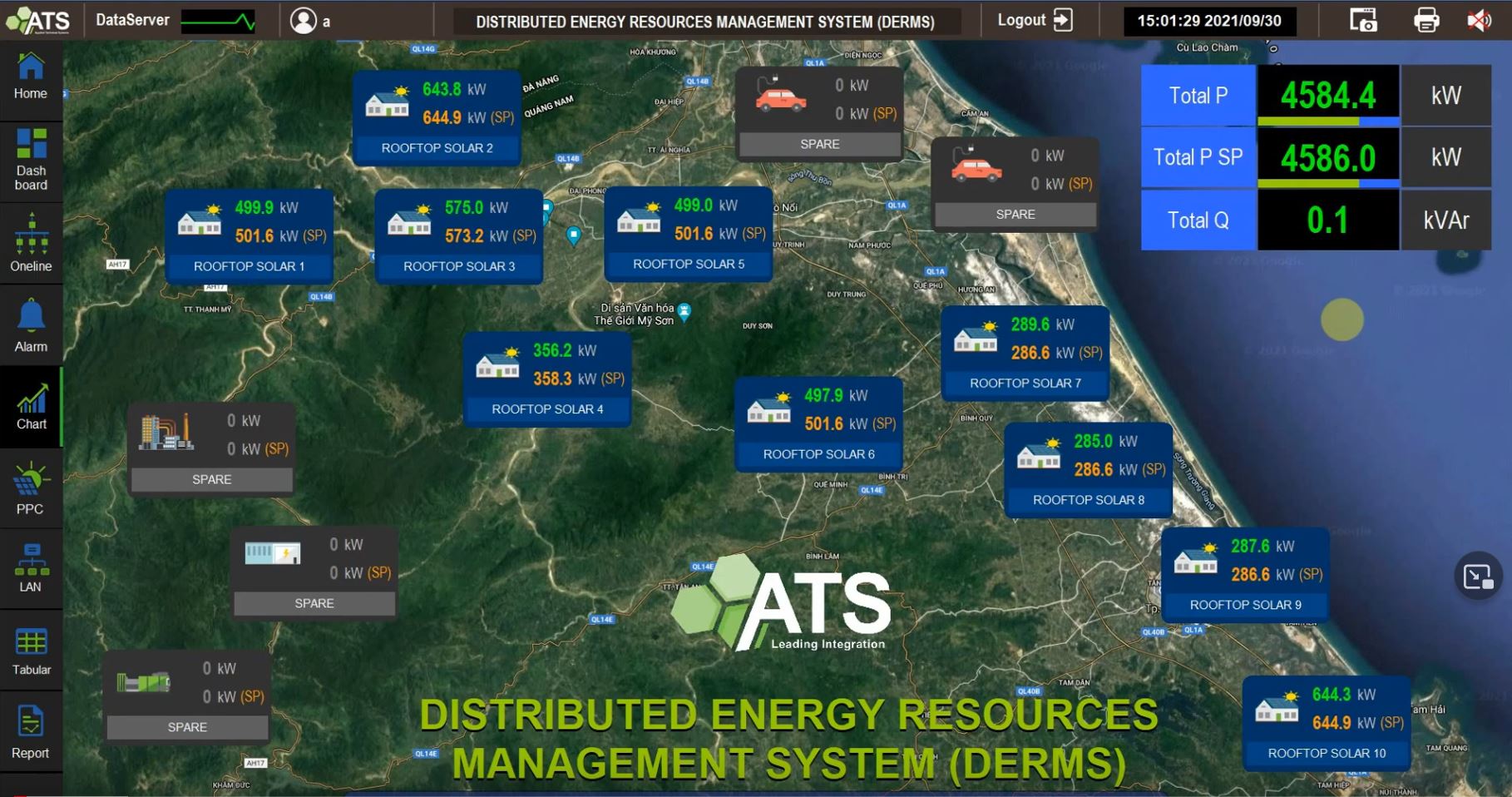Open the PPC solar panel page
Screen dimensions: 1512x797
(31, 489)
